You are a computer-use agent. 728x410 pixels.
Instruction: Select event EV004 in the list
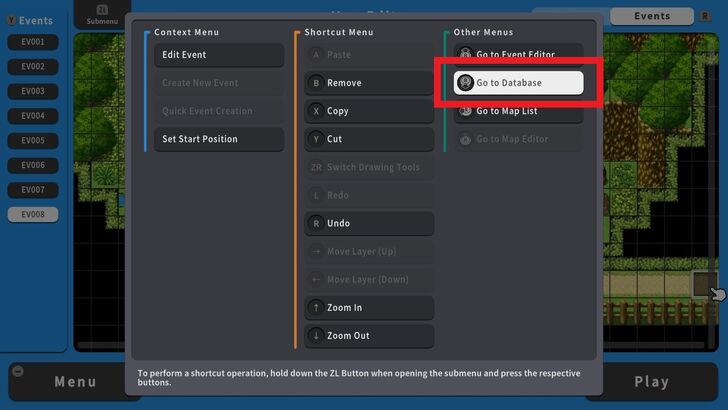[x=33, y=116]
